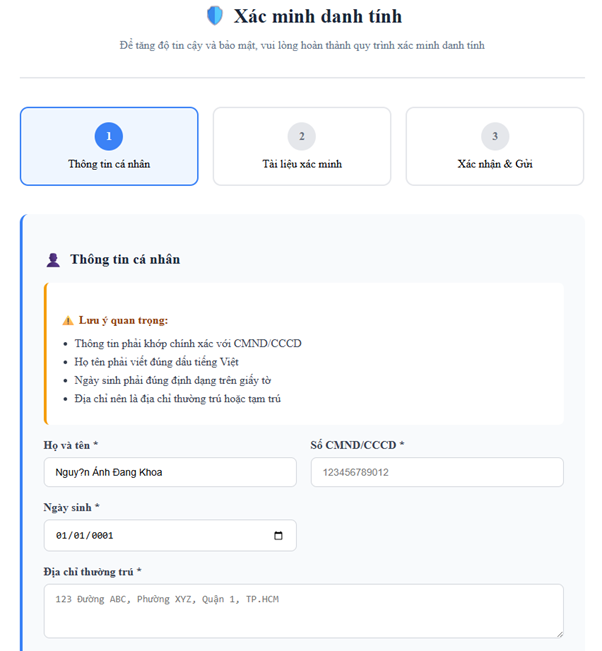Click the Số CMND/CCCD input field

pyautogui.click(x=437, y=472)
